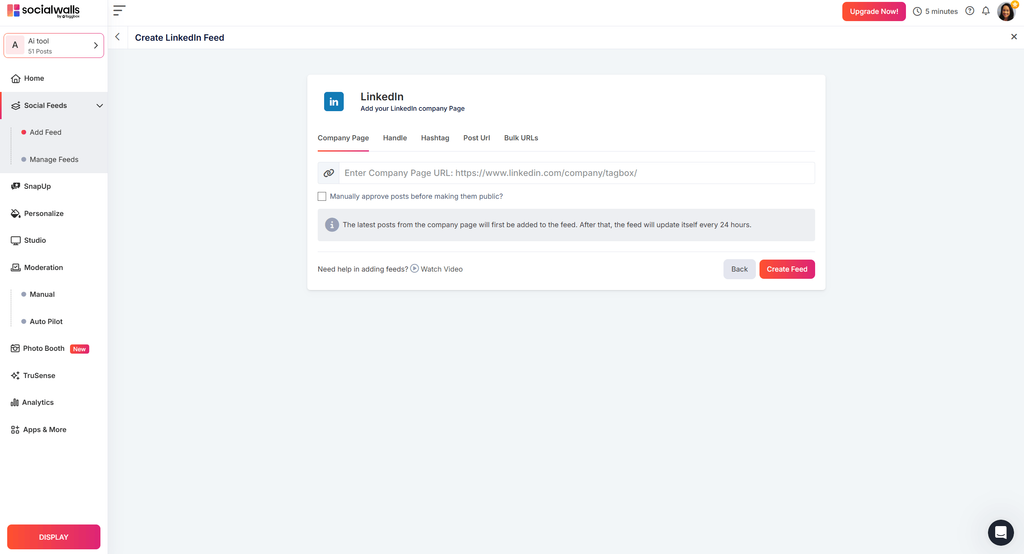Open Manage Feeds in sidebar
Screen dimensions: 1024x554
[x=54, y=159]
